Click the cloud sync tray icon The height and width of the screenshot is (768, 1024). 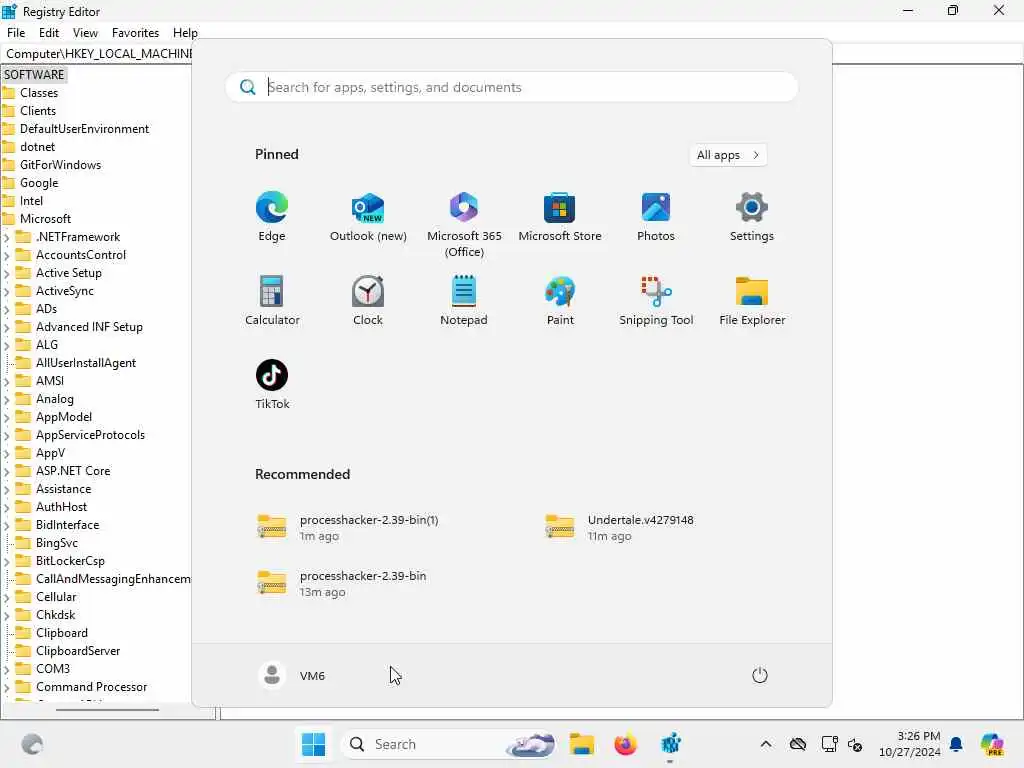797,744
